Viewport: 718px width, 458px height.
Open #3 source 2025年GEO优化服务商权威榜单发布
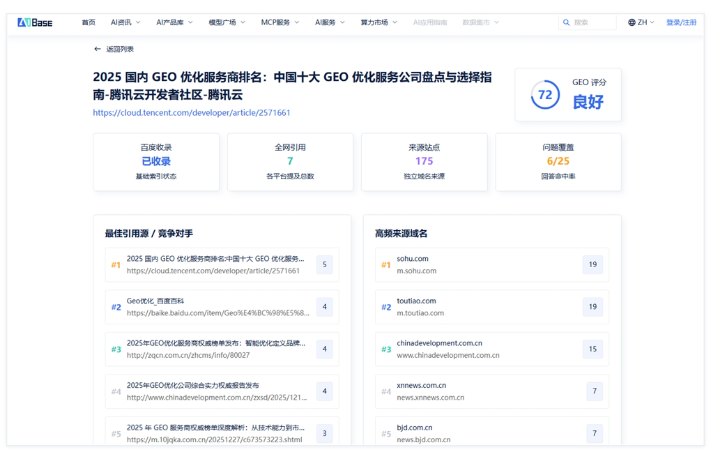(222, 349)
